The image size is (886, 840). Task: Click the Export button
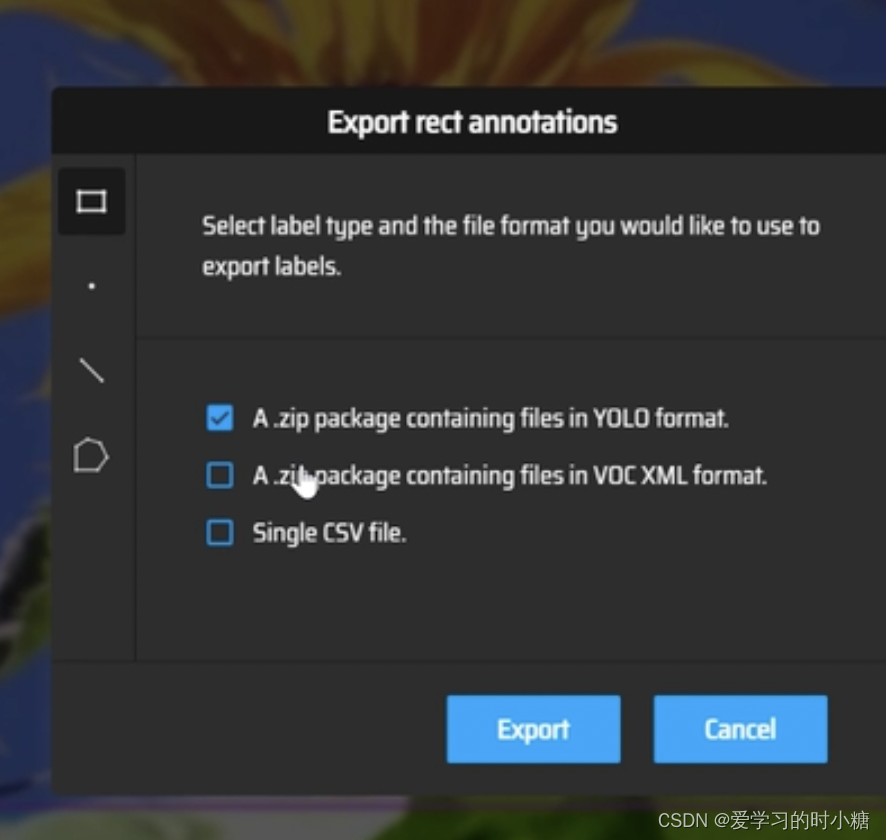(533, 729)
